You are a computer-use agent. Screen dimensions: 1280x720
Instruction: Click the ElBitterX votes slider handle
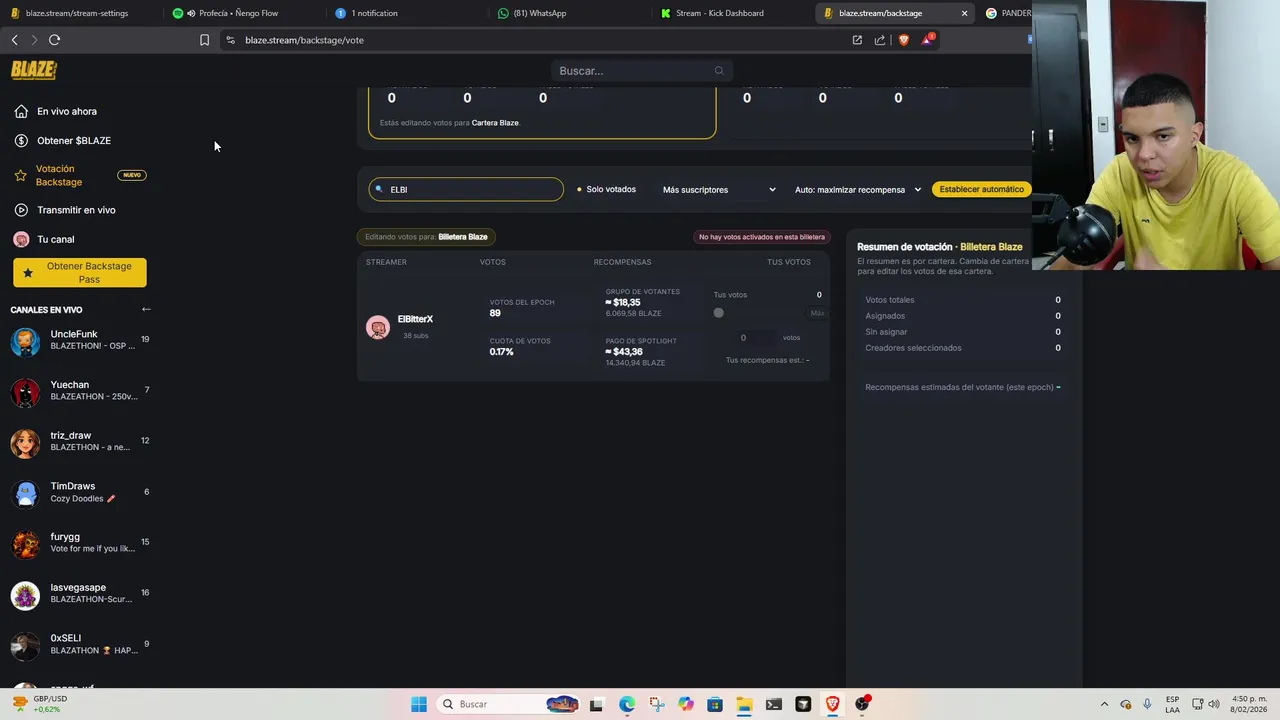click(x=718, y=313)
